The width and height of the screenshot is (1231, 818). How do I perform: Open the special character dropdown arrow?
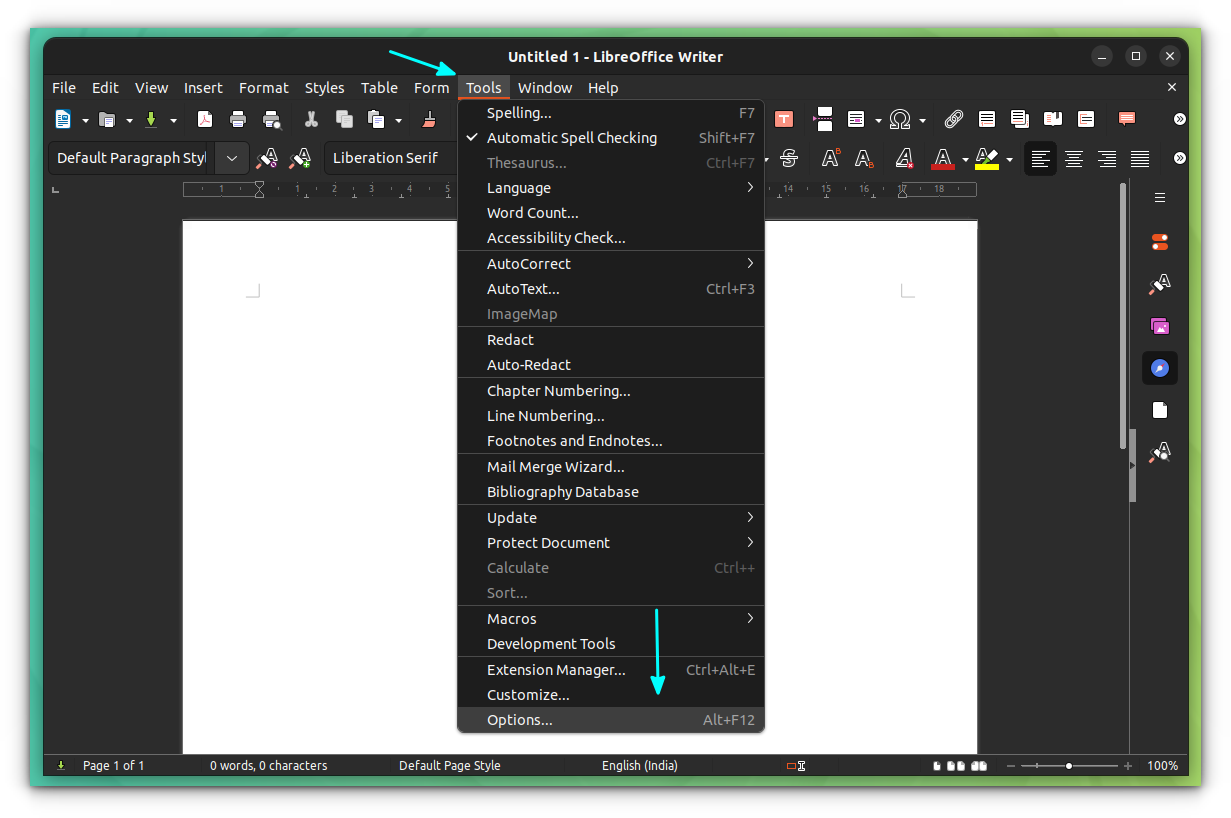(x=922, y=121)
